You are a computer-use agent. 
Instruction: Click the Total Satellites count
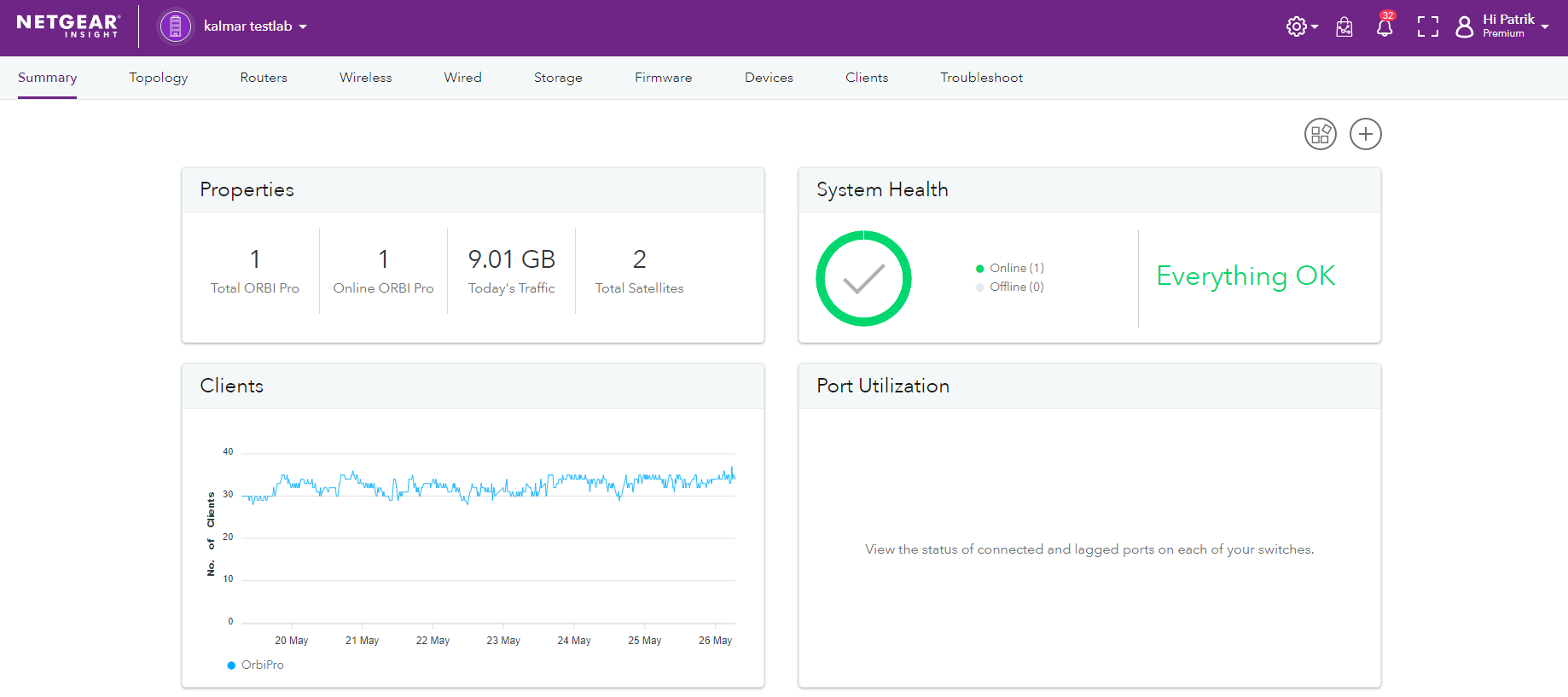[639, 259]
